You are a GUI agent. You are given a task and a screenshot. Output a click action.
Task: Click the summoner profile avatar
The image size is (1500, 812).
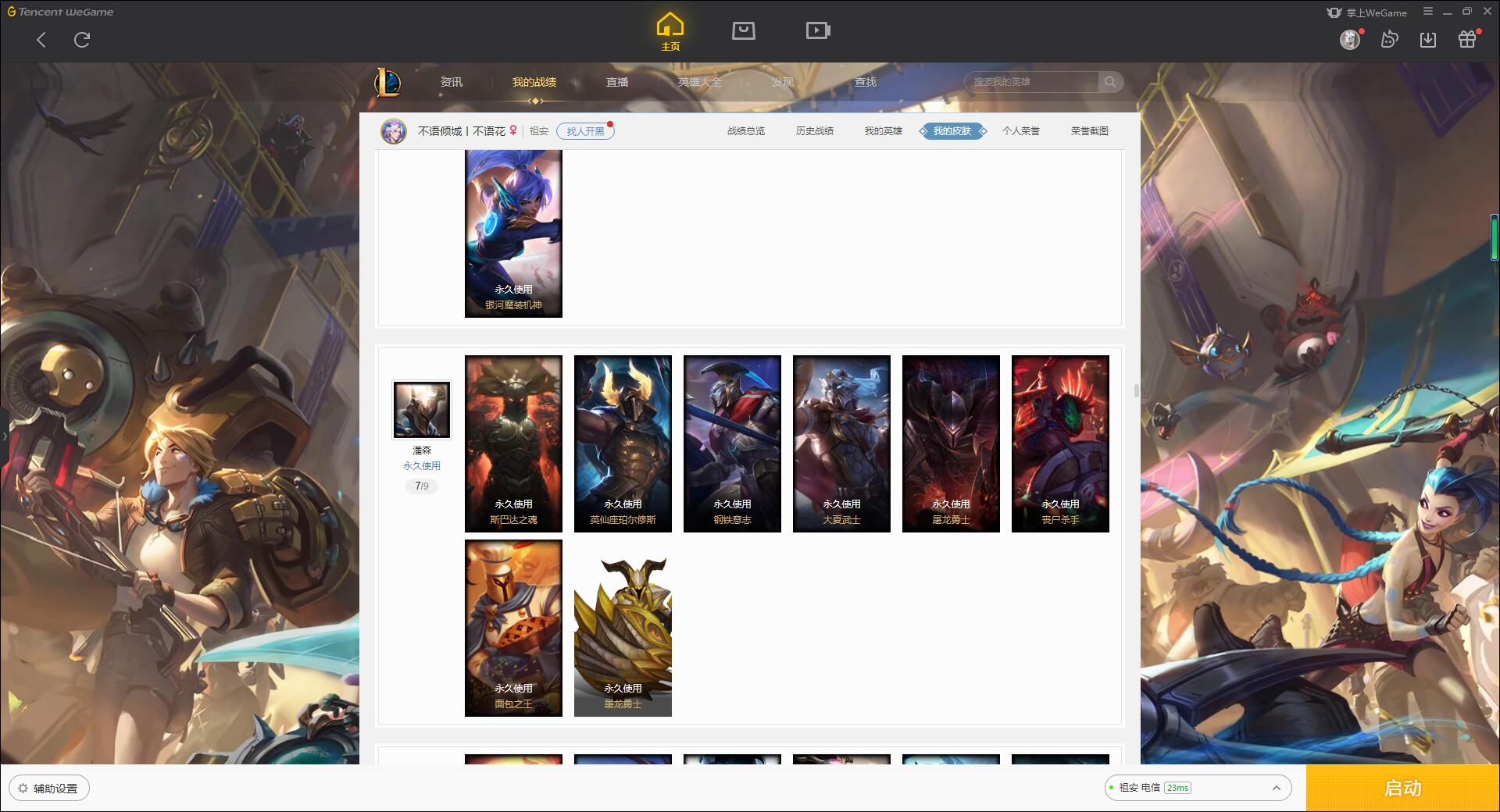click(394, 131)
